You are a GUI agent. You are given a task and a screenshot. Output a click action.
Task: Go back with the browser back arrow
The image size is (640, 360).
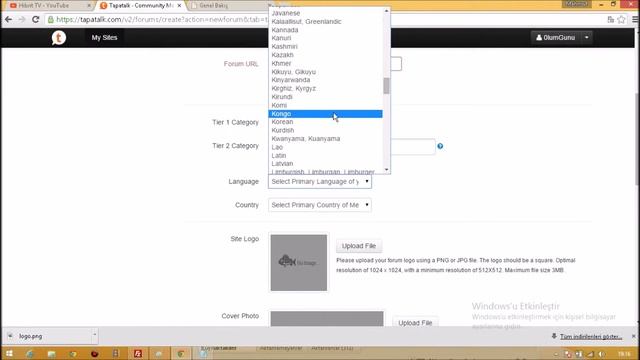8,19
